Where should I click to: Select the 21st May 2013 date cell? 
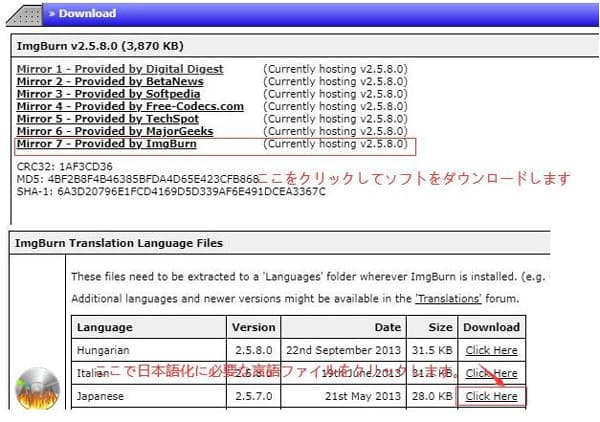pyautogui.click(x=343, y=396)
